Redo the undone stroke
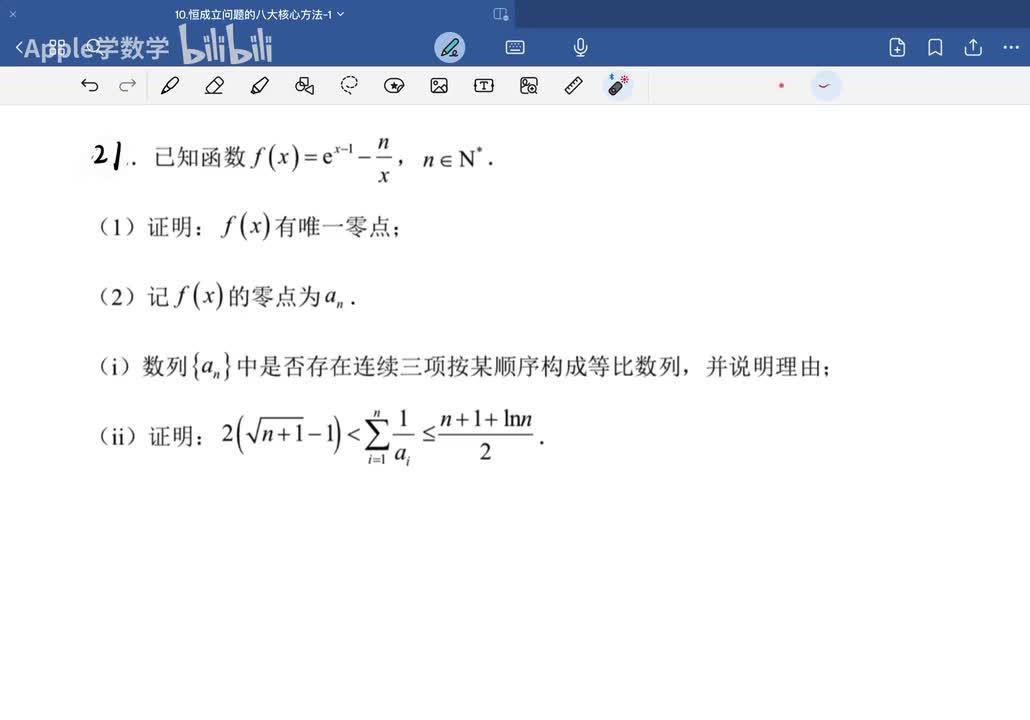The height and width of the screenshot is (720, 1030). pos(127,85)
